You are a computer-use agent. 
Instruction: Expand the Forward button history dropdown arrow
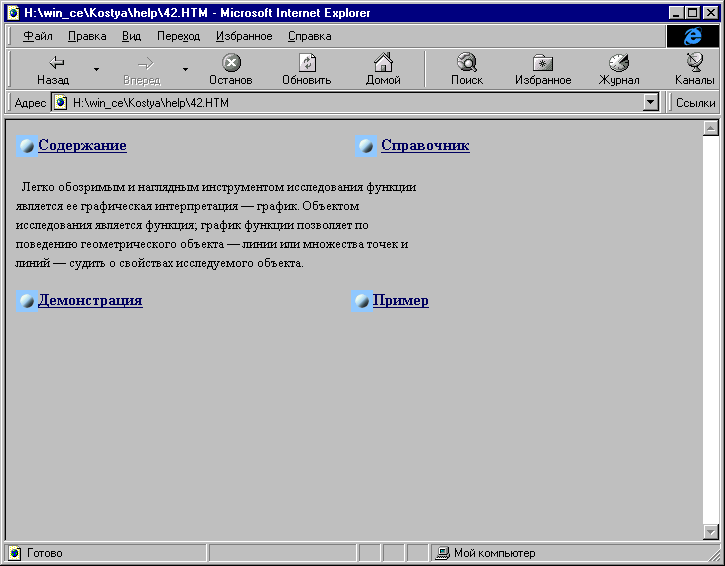(185, 70)
